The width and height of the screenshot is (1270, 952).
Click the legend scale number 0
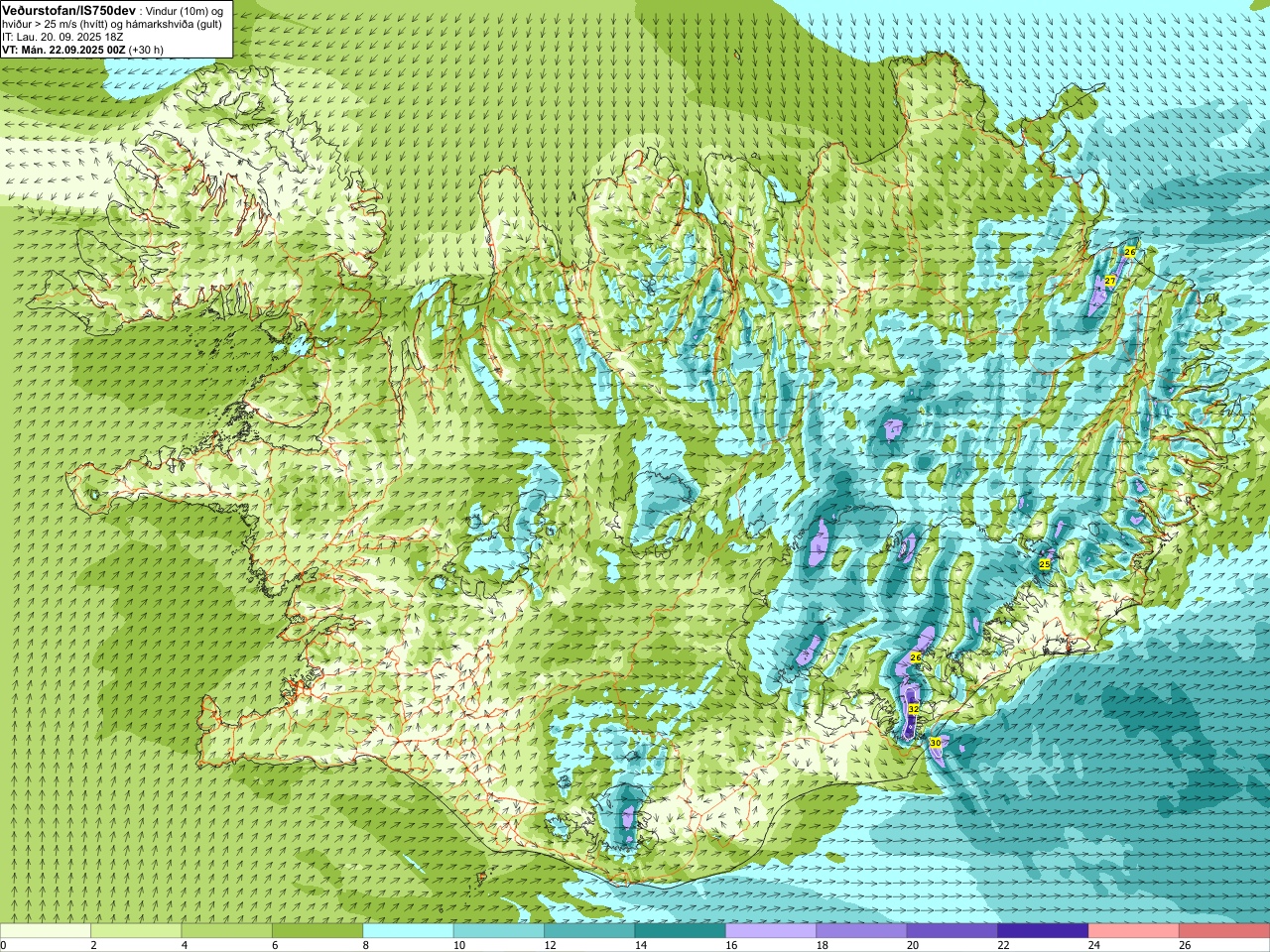[x=3, y=945]
